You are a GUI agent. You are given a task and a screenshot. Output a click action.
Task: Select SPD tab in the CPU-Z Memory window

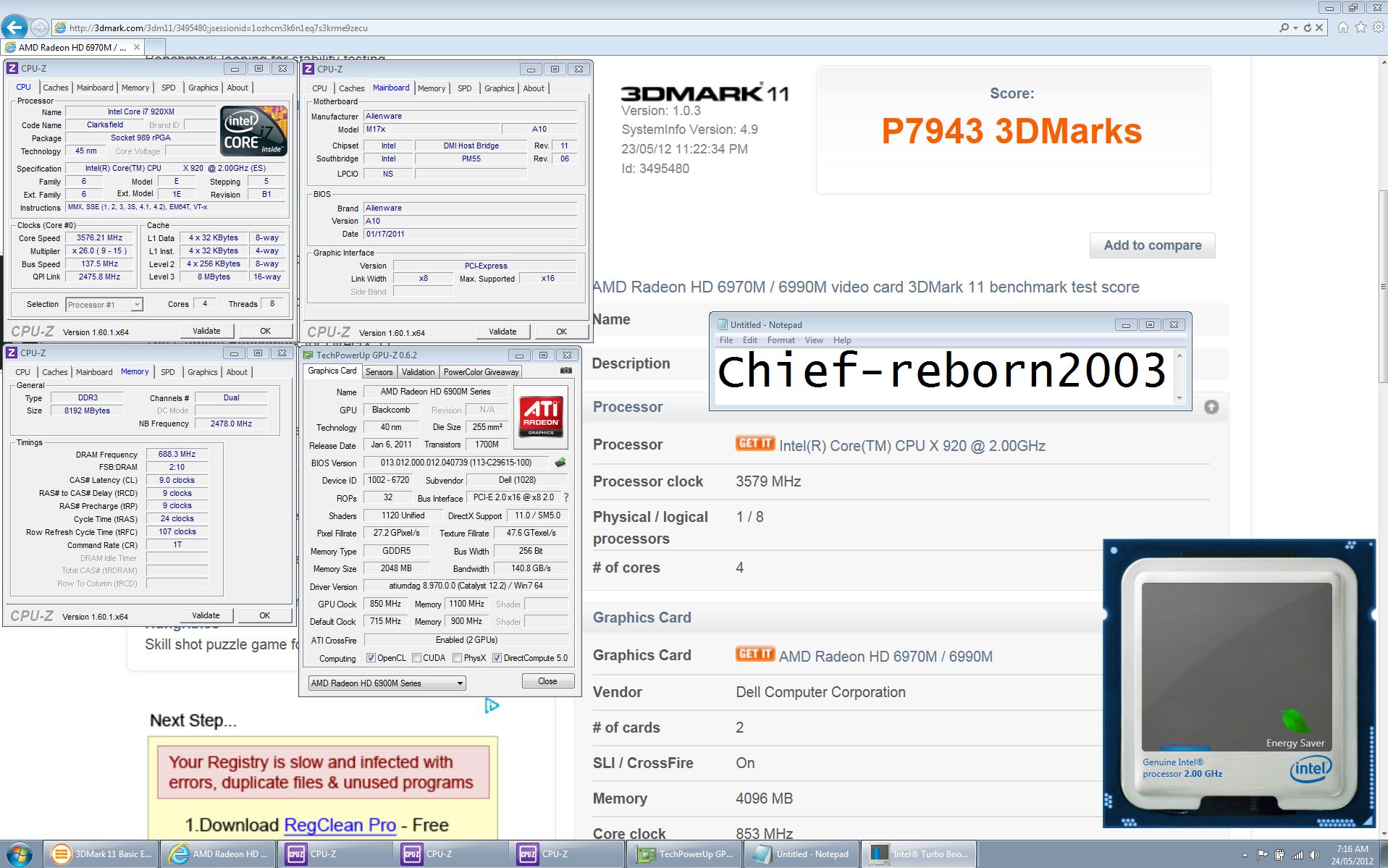167,372
